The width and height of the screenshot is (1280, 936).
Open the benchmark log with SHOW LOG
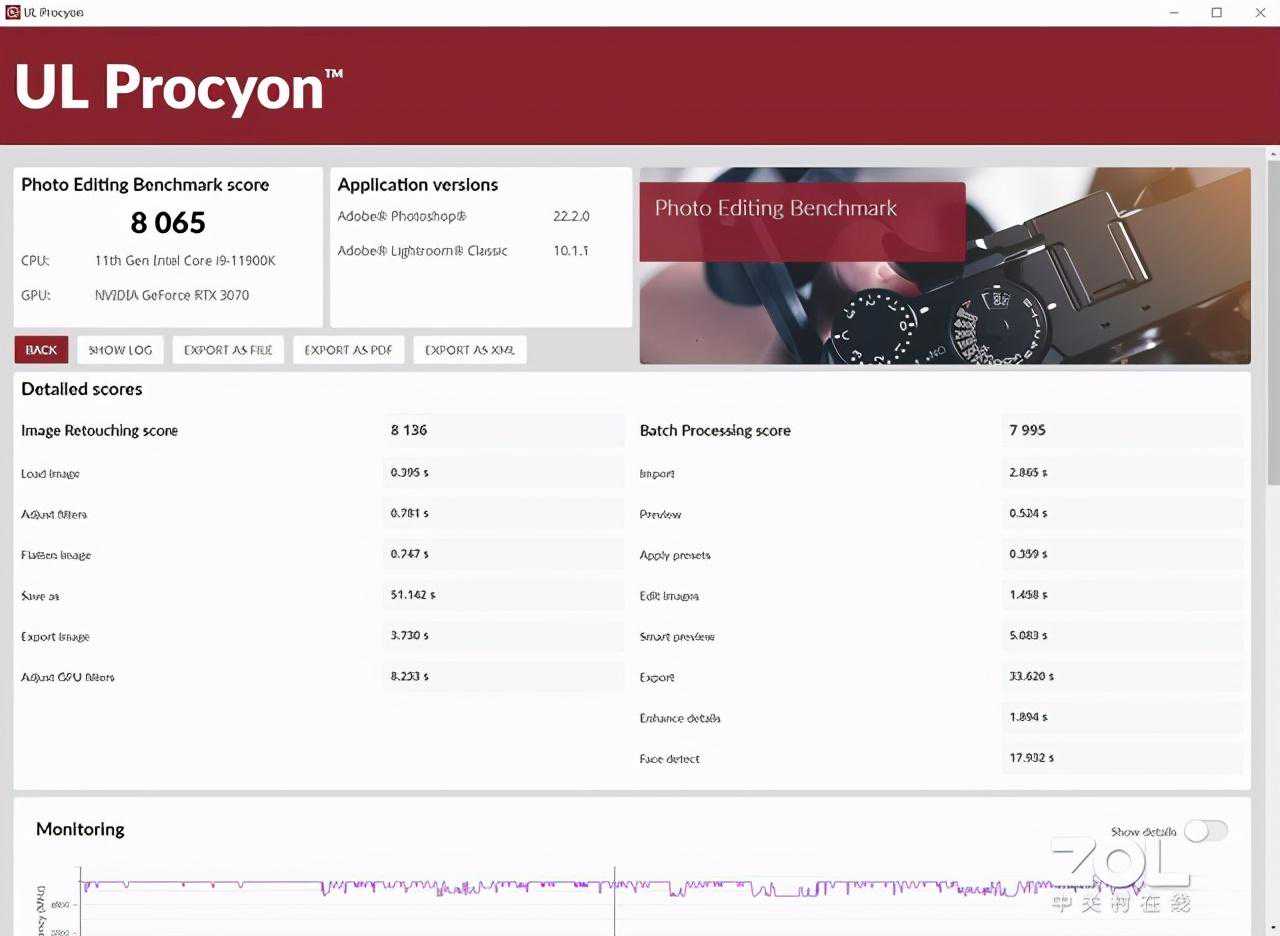[120, 350]
